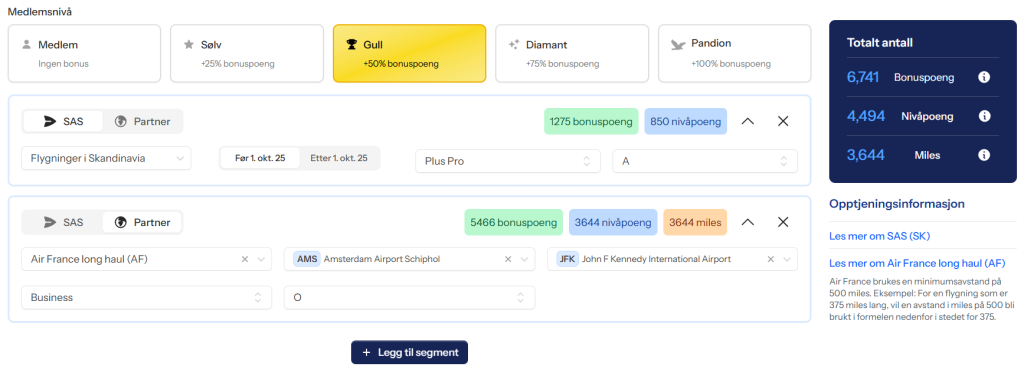Image resolution: width=1024 pixels, height=373 pixels.
Task: Click Legg til segment button
Action: click(x=409, y=352)
